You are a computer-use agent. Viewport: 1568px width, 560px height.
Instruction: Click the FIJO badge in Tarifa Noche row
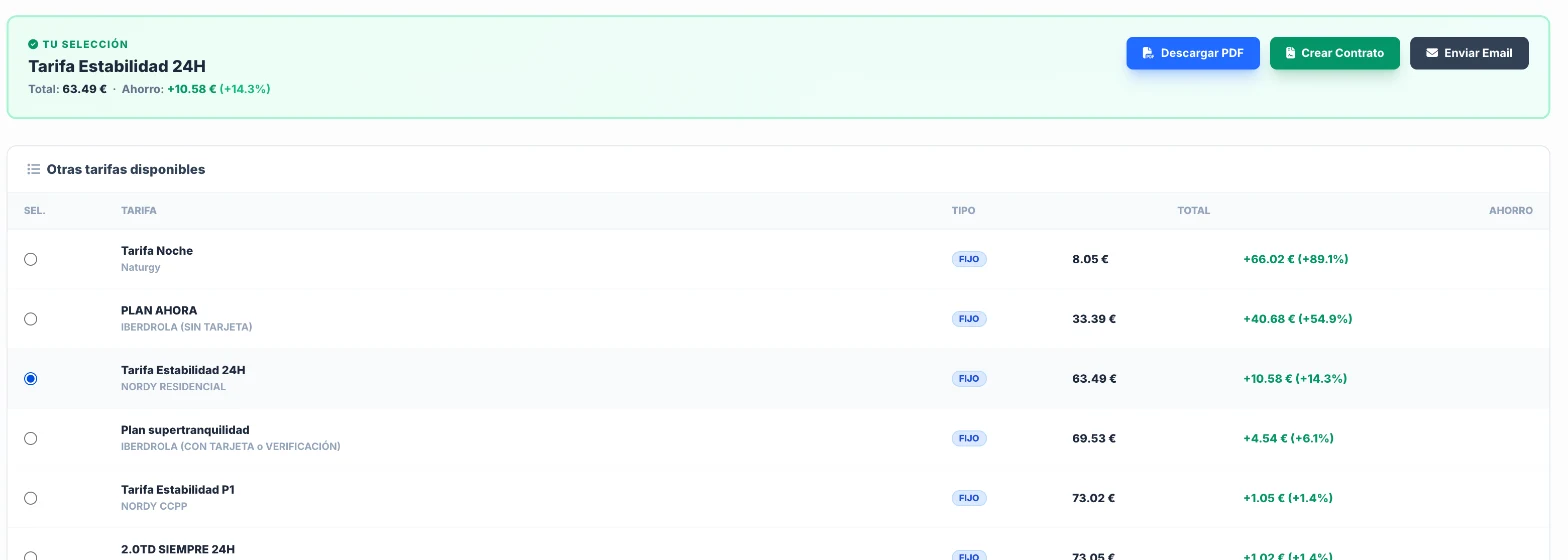[x=969, y=259]
